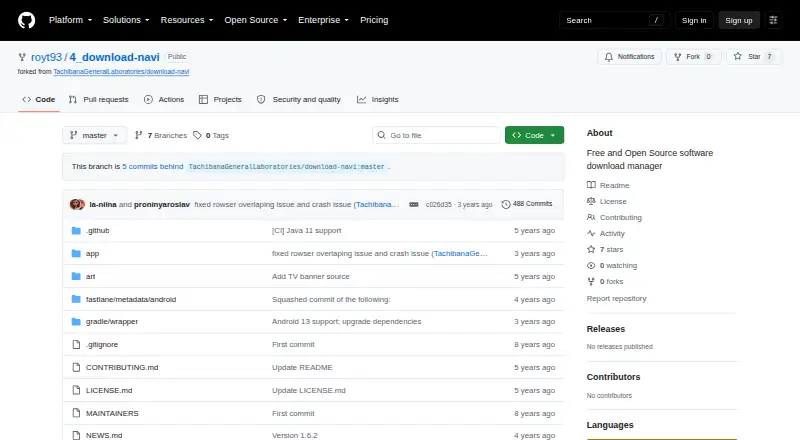Click the GitHub logo icon
This screenshot has height=440, width=800.
(27, 20)
